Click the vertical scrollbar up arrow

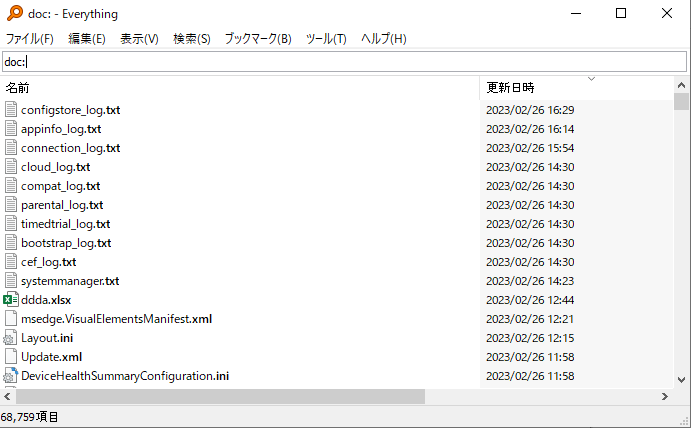(x=681, y=85)
